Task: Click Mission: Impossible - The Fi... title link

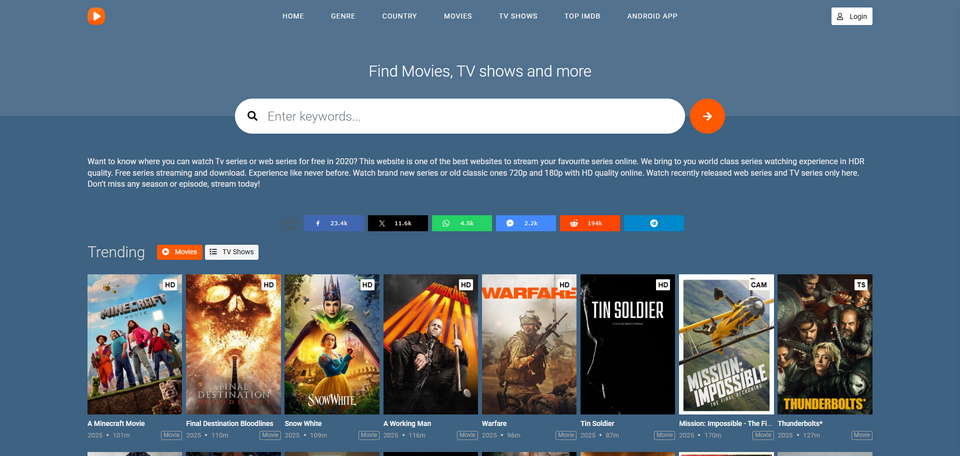Action: [x=726, y=424]
